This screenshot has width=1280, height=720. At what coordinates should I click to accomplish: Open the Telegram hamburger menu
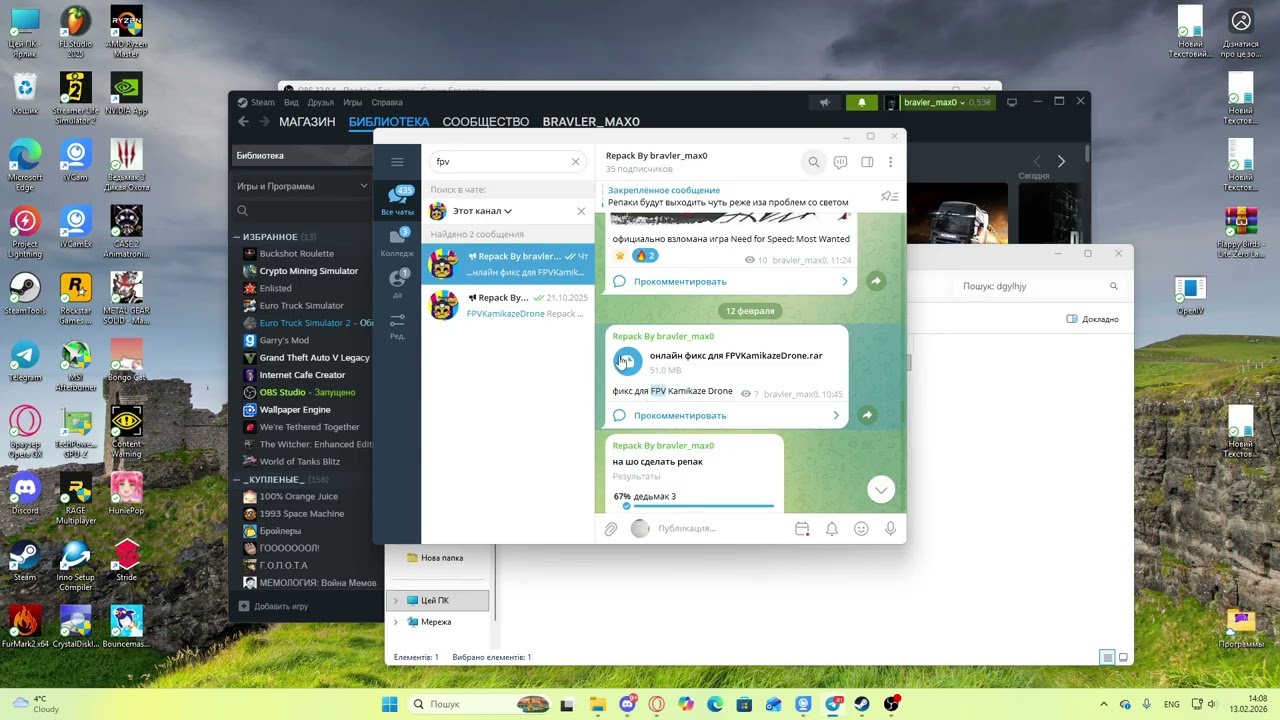(x=397, y=162)
